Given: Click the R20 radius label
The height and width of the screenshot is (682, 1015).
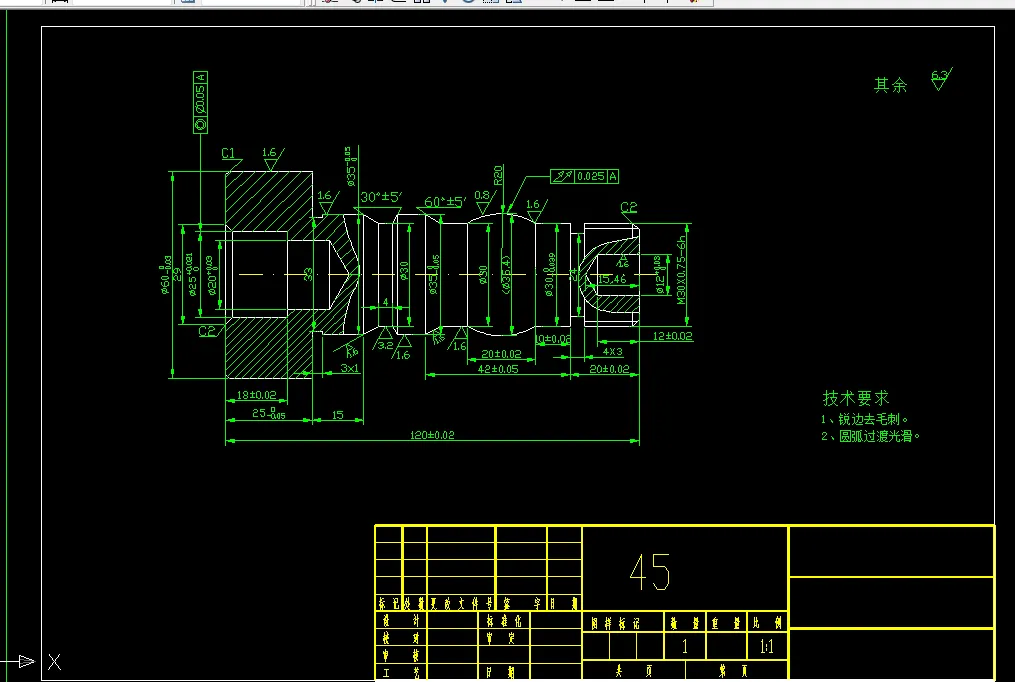Looking at the screenshot, I should click(498, 175).
